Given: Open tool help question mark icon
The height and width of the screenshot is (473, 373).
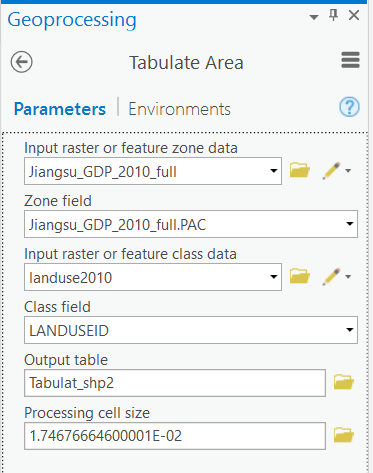Looking at the screenshot, I should [x=349, y=107].
